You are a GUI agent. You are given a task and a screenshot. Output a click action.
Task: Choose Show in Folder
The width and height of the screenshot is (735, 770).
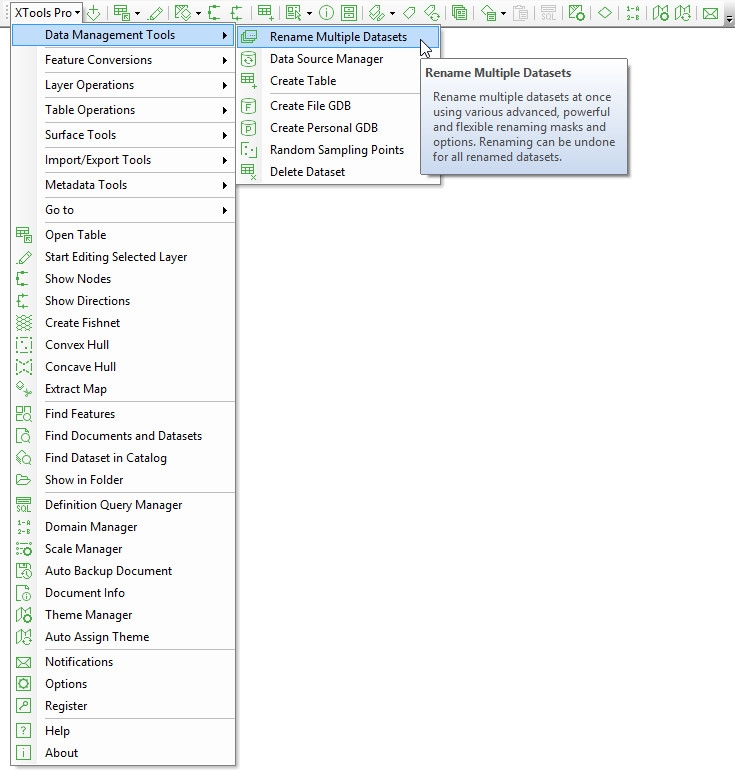click(x=124, y=480)
